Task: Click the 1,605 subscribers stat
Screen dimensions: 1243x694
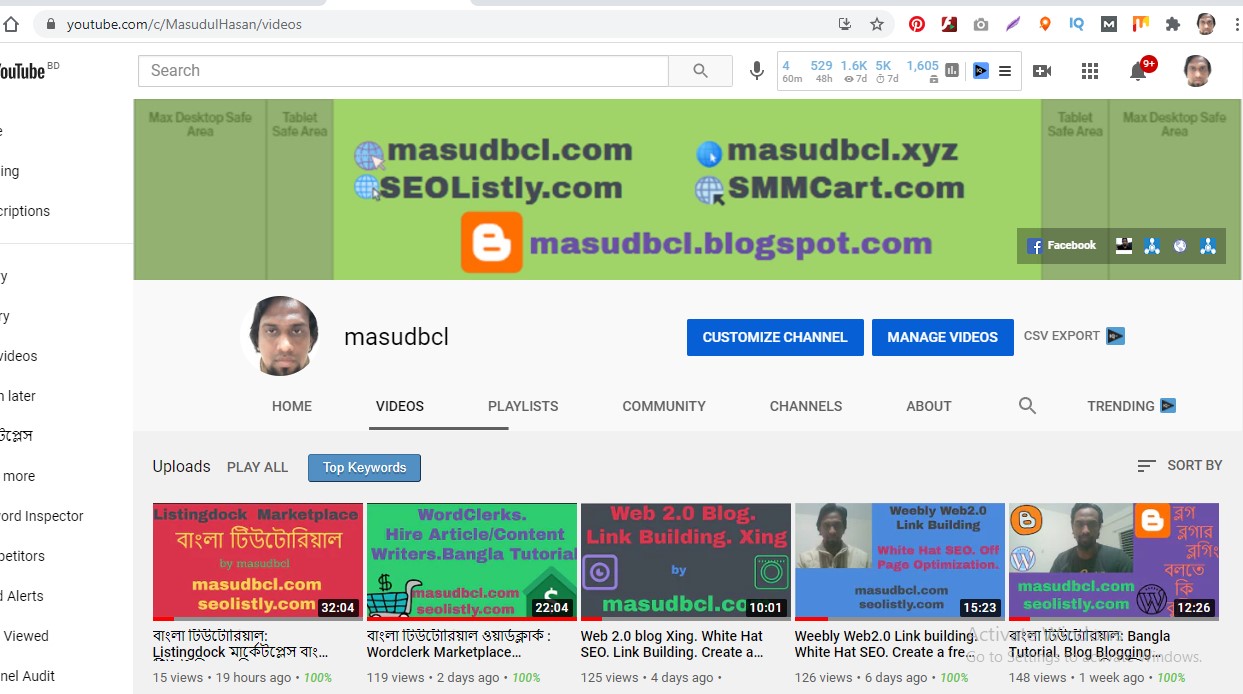Action: coord(922,71)
